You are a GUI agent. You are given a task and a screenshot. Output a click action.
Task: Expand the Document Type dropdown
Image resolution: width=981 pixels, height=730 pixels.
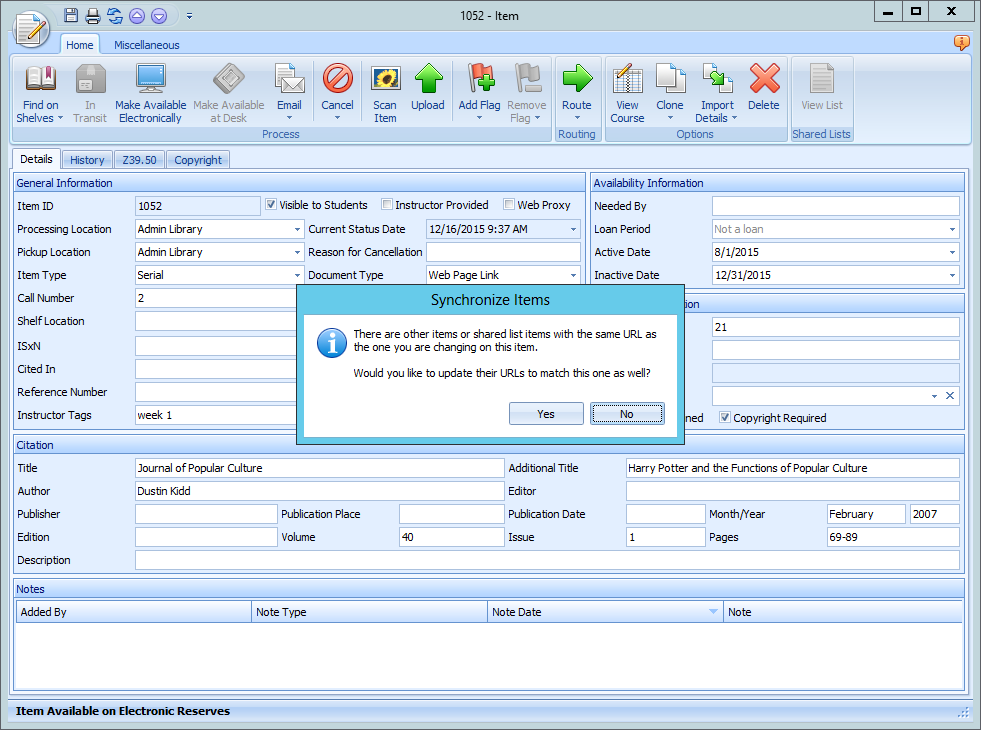(x=570, y=275)
